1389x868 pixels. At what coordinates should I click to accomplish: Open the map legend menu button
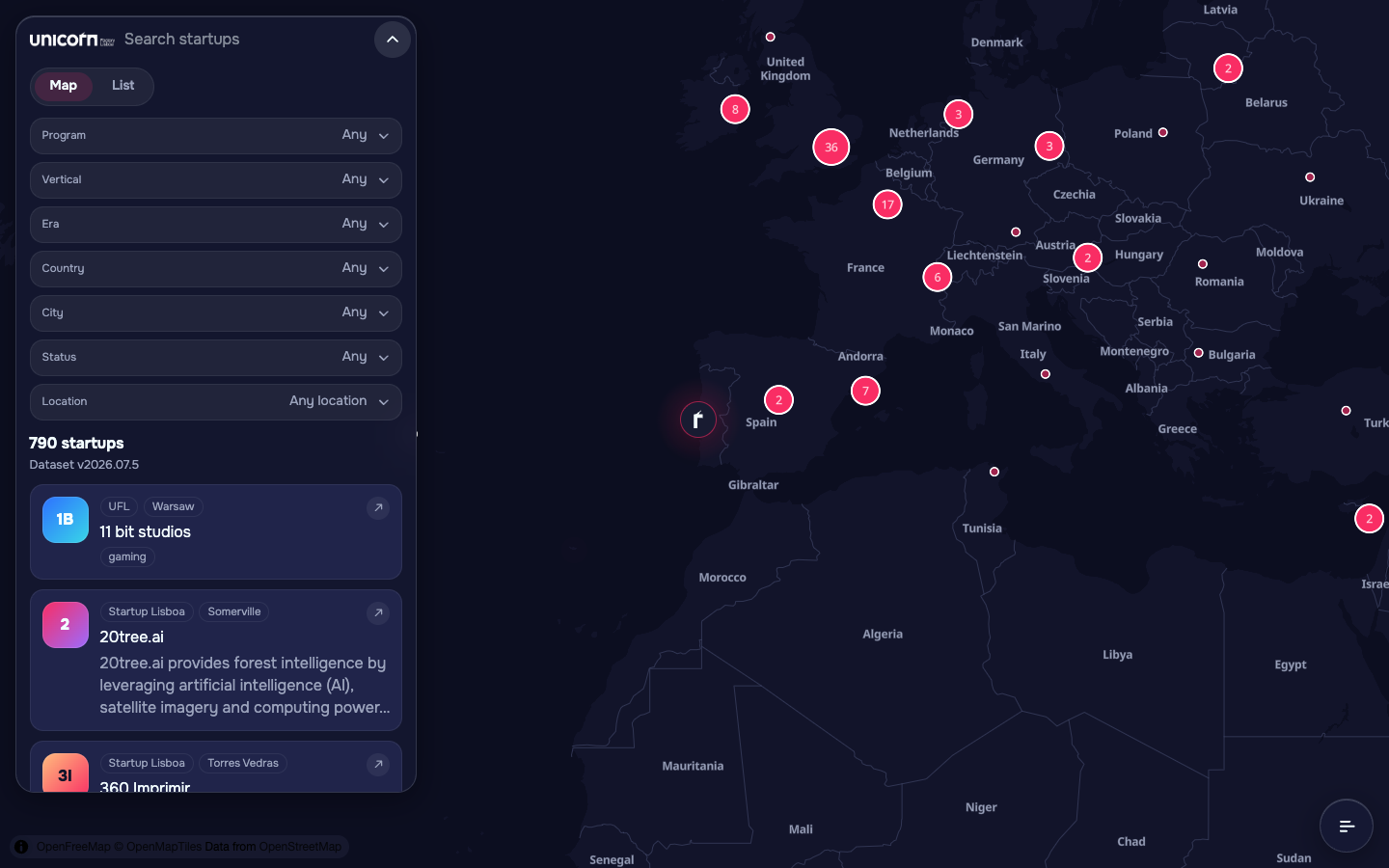click(x=1347, y=826)
